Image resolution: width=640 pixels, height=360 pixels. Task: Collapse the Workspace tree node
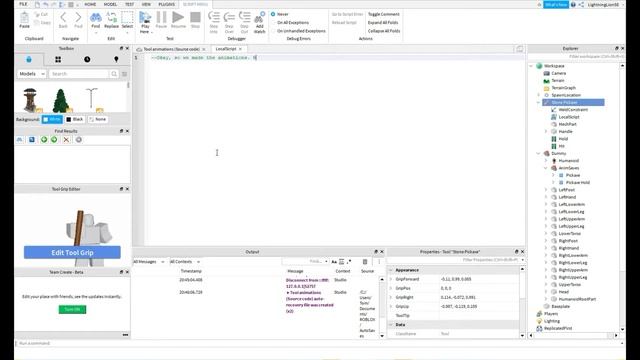[x=531, y=66]
